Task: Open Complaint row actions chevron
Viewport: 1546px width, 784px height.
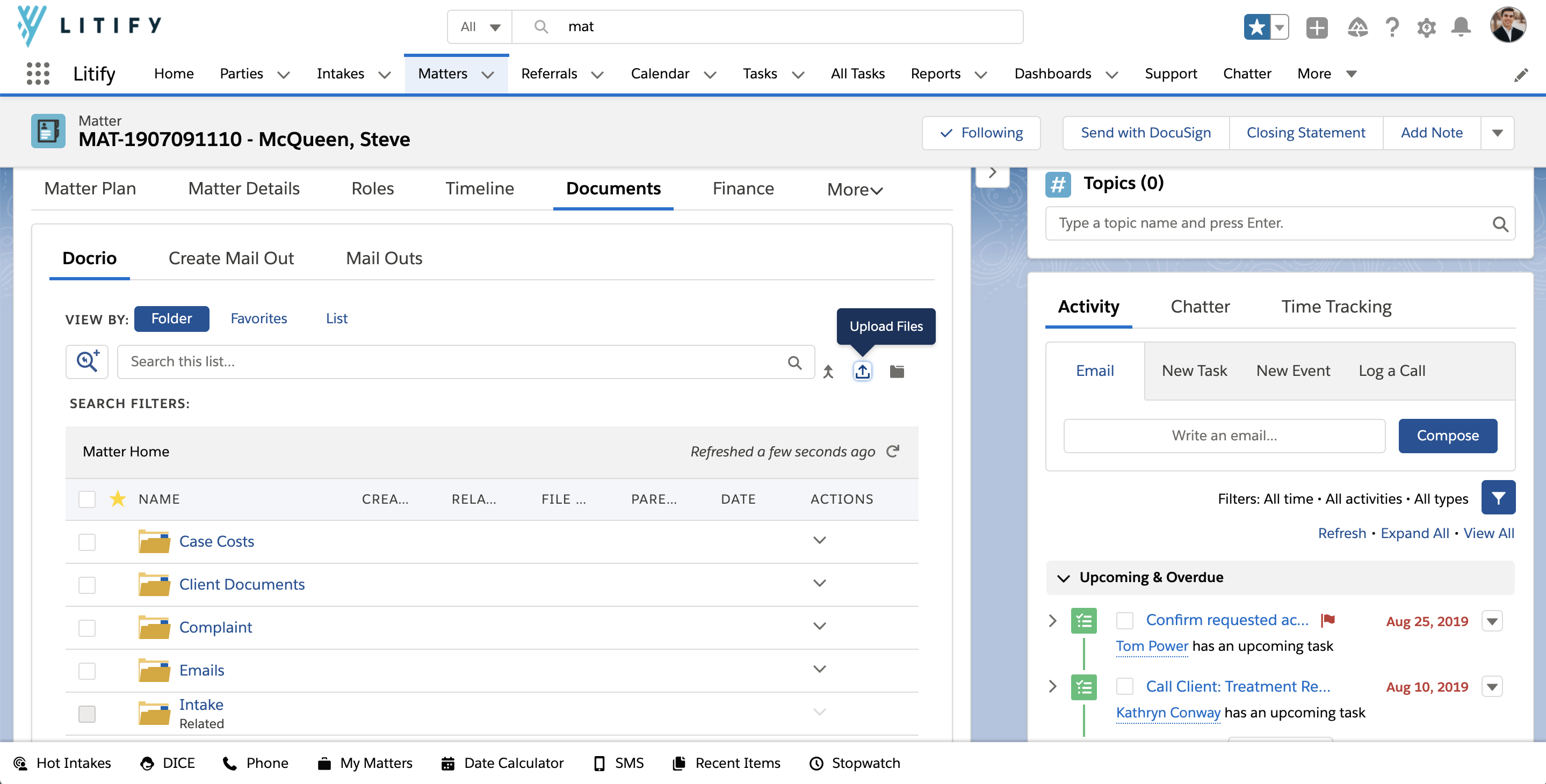Action: (x=819, y=626)
